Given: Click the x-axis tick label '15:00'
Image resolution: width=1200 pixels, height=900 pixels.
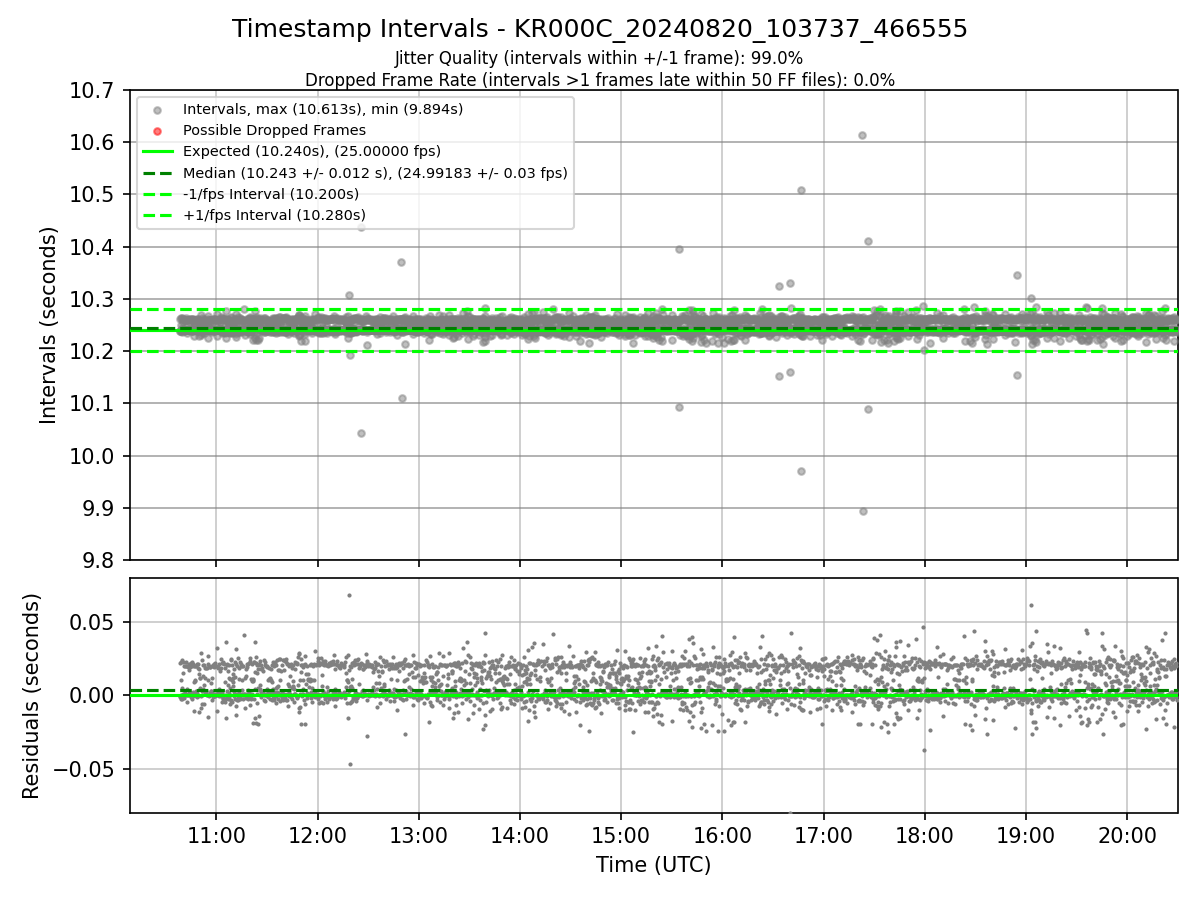Looking at the screenshot, I should [621, 835].
